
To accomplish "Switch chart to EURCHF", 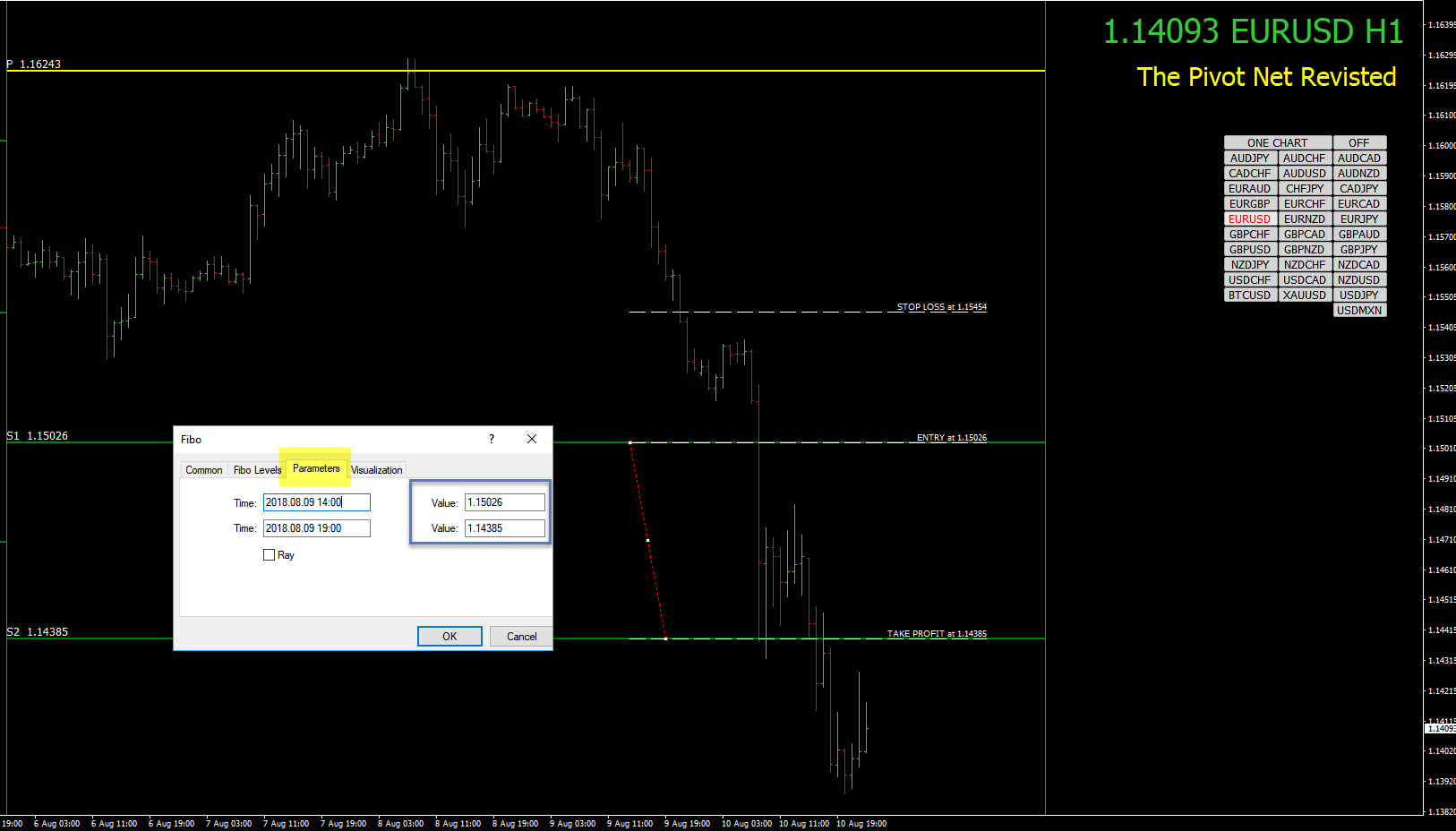I will 1305,204.
